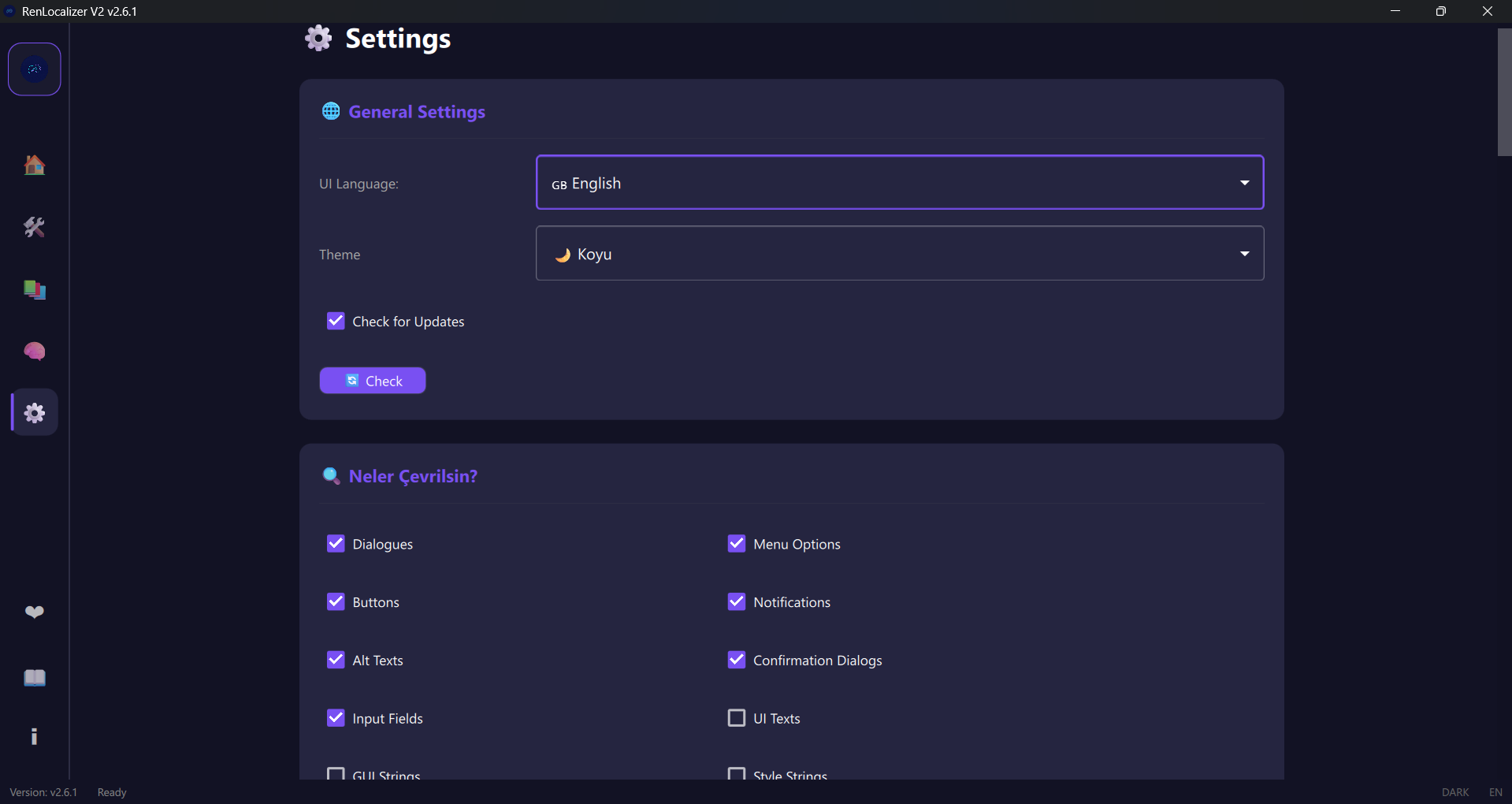Select the translation books icon in sidebar
The width and height of the screenshot is (1512, 804).
[x=35, y=289]
